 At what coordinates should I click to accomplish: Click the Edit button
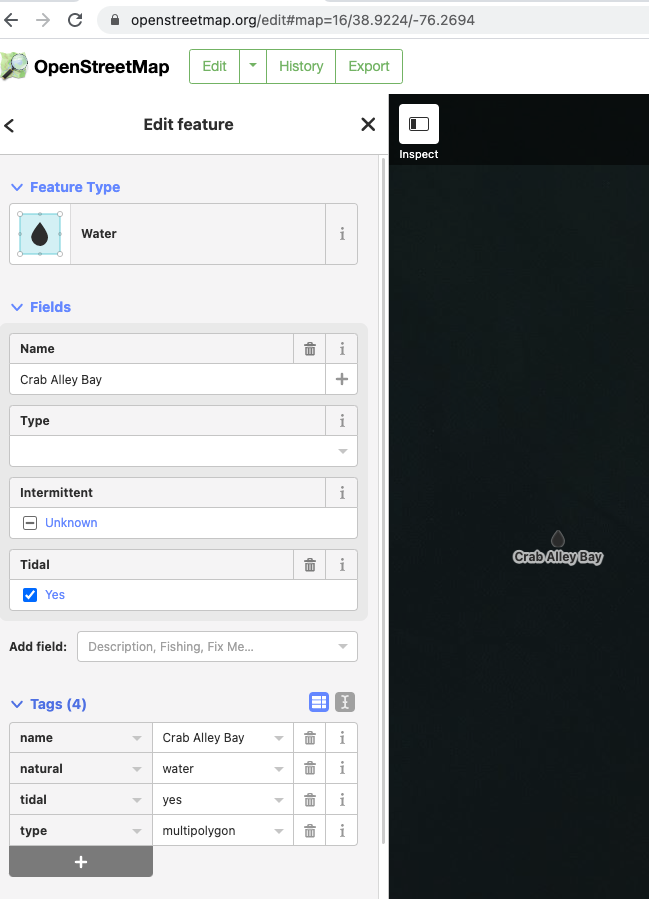(214, 67)
